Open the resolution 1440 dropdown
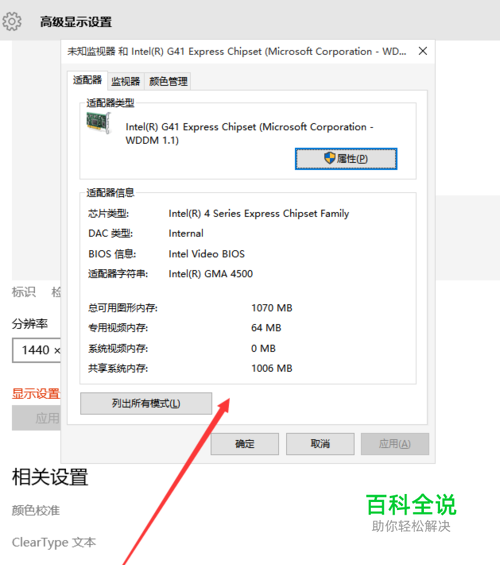This screenshot has height=565, width=500. (36, 350)
